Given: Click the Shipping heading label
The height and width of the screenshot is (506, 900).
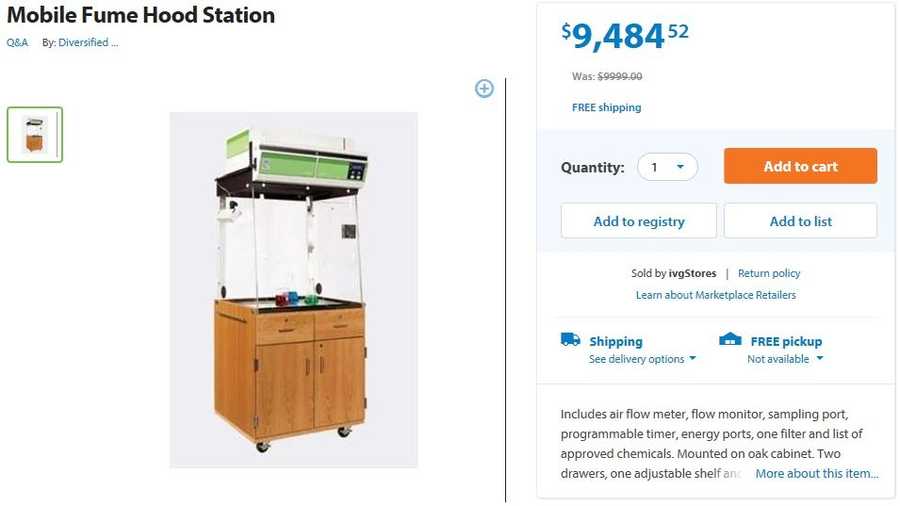Looking at the screenshot, I should [x=616, y=341].
